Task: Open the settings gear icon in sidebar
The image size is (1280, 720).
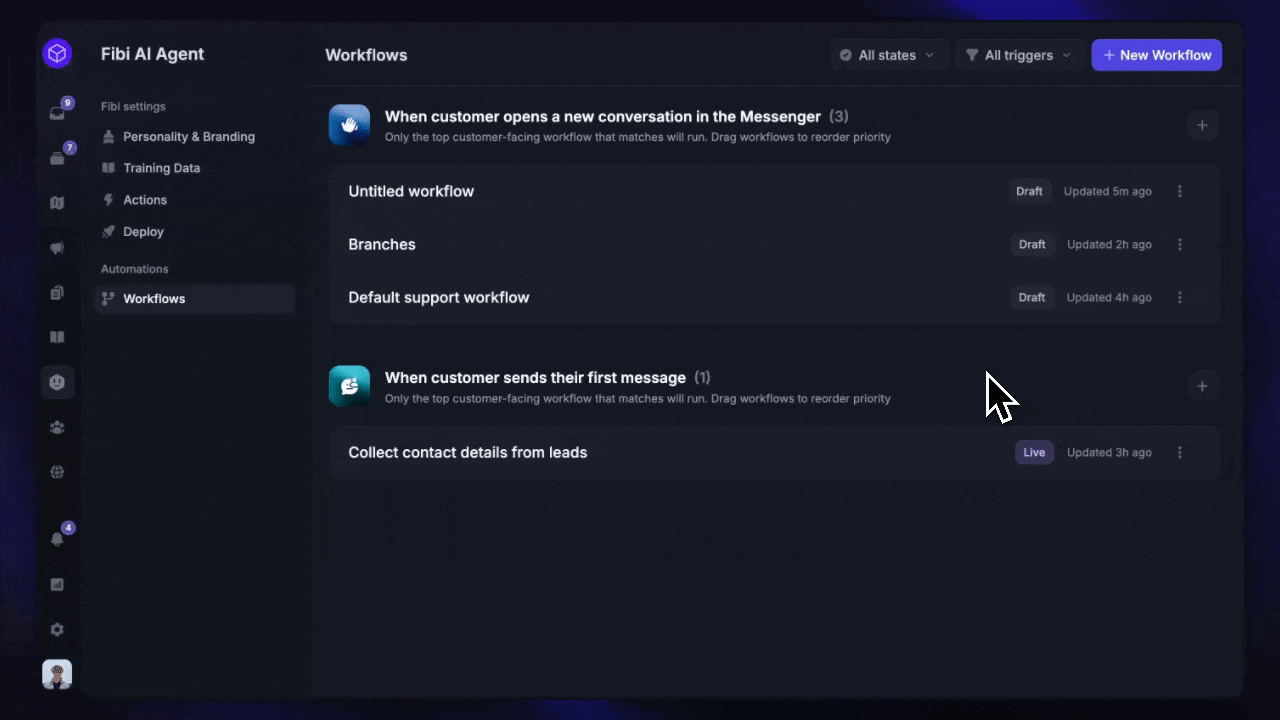Action: coord(57,630)
